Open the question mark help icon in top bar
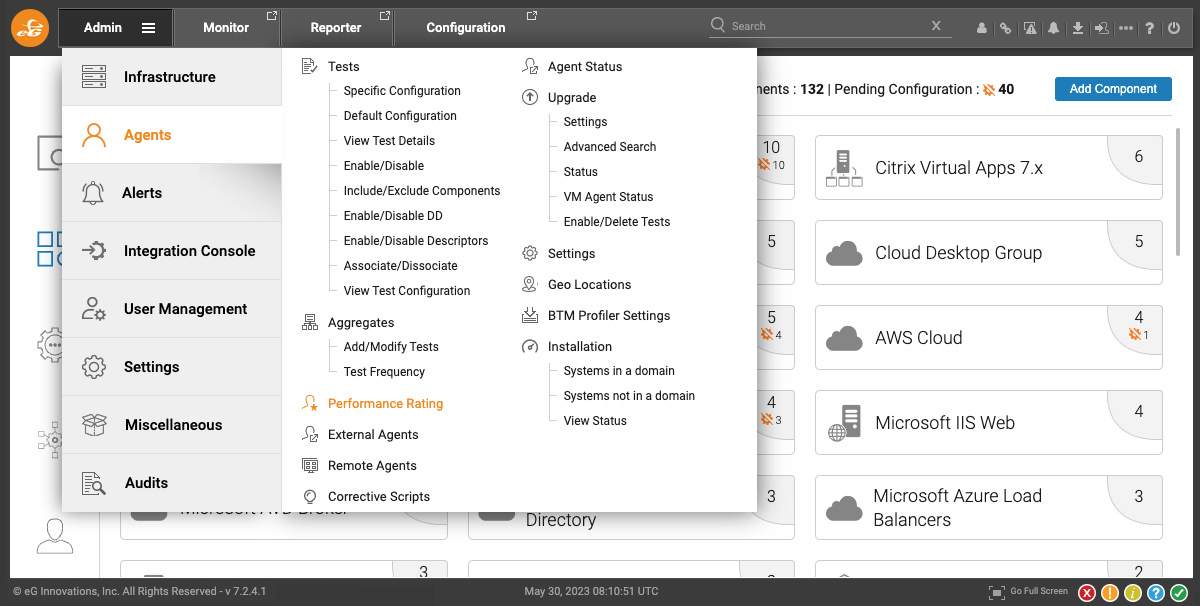This screenshot has height=606, width=1200. tap(1150, 28)
